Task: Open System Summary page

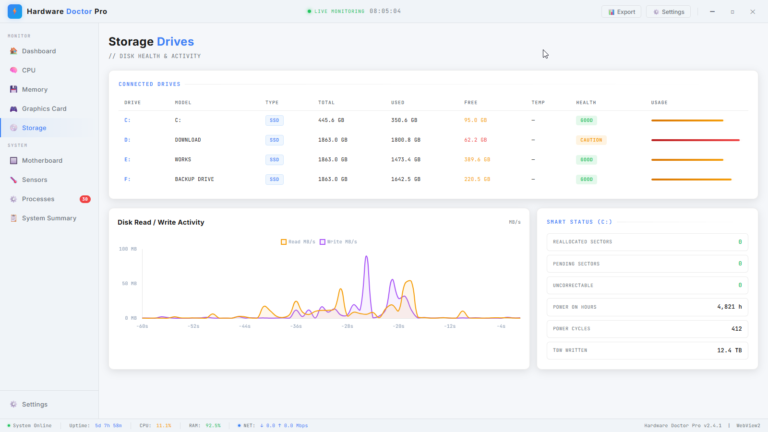Action: point(49,218)
